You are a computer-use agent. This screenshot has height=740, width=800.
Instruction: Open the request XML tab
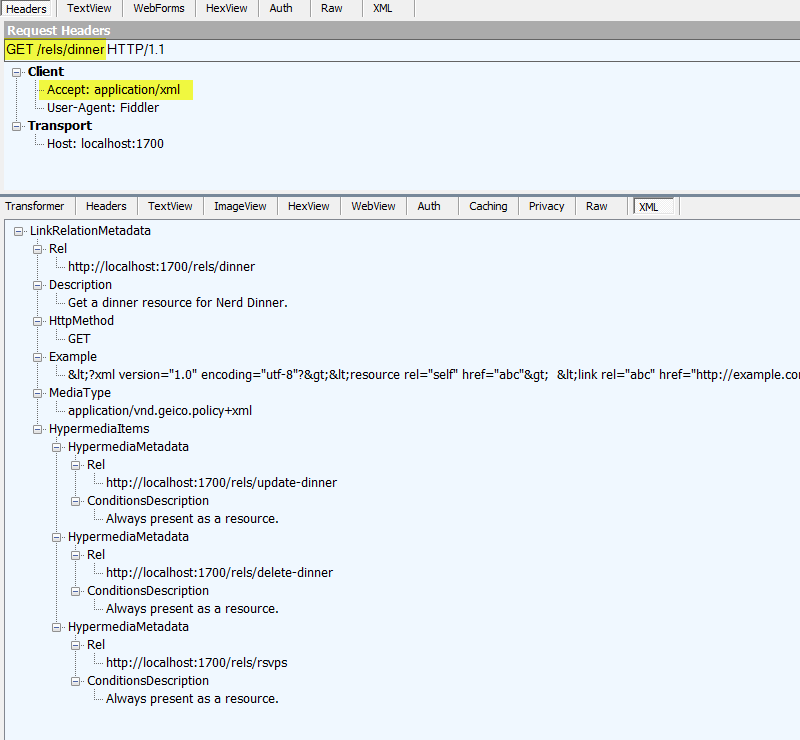click(383, 8)
